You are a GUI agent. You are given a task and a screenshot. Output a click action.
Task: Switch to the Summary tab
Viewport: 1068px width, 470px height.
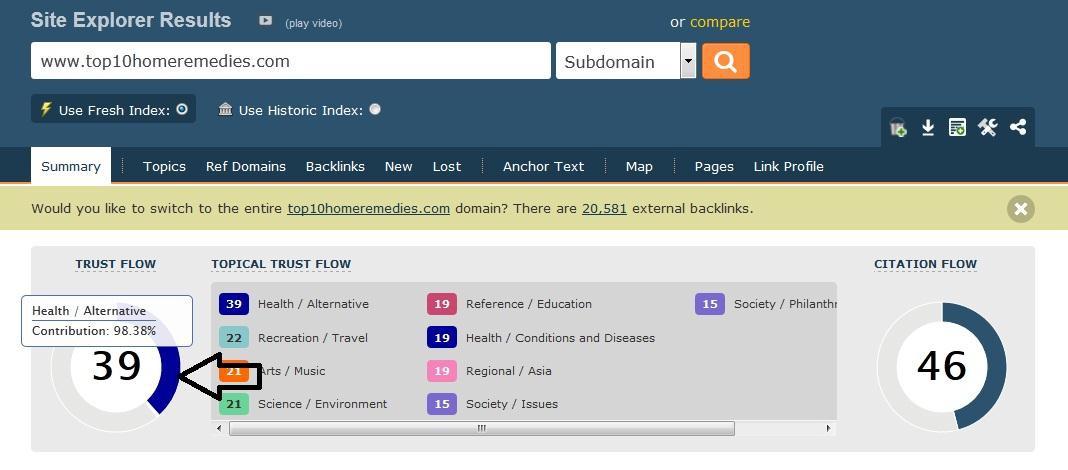point(71,166)
